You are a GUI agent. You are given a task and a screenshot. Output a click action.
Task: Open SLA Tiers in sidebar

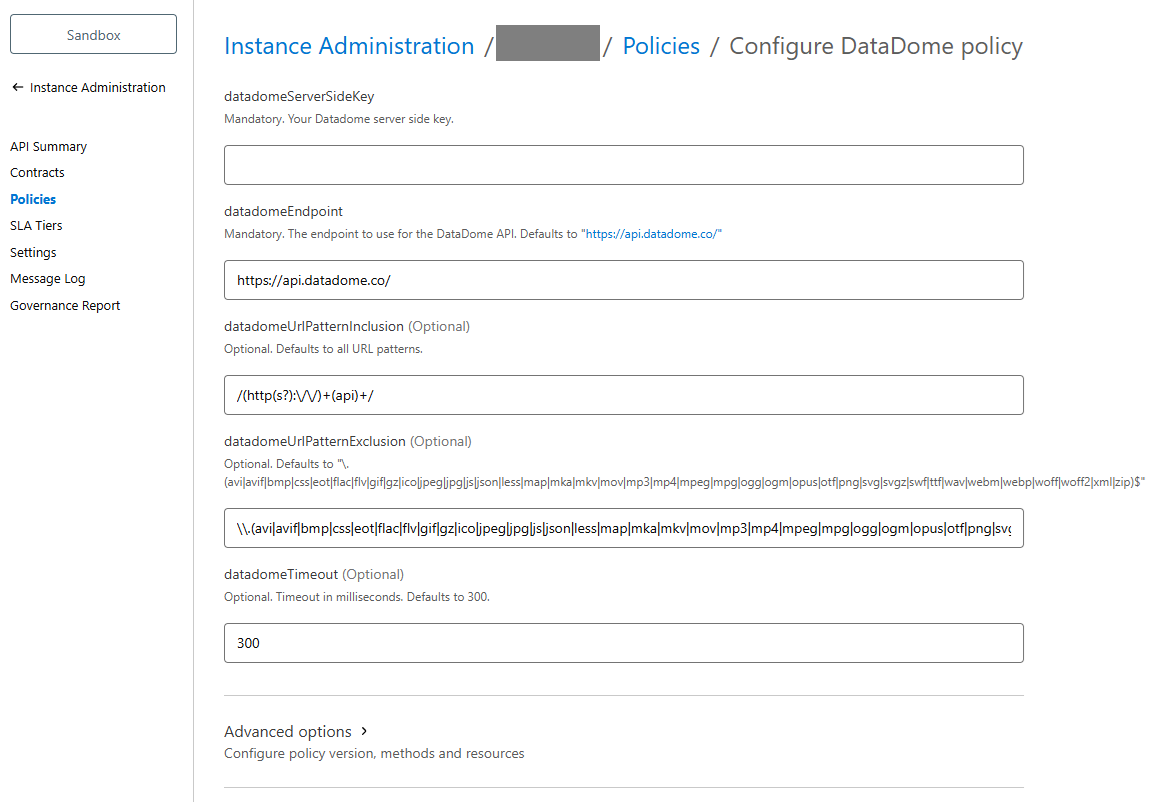(x=36, y=226)
